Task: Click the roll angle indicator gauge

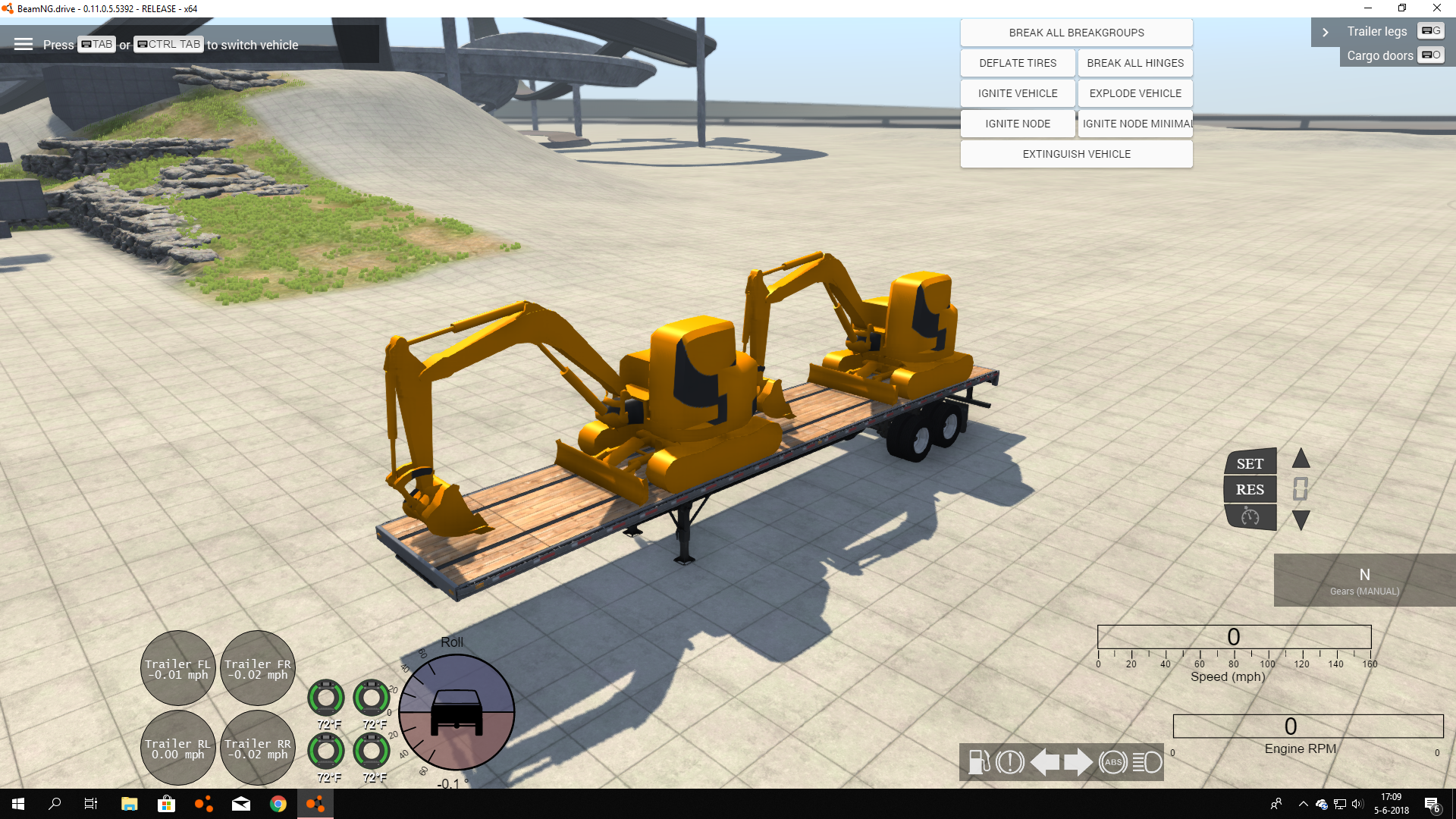Action: [457, 712]
